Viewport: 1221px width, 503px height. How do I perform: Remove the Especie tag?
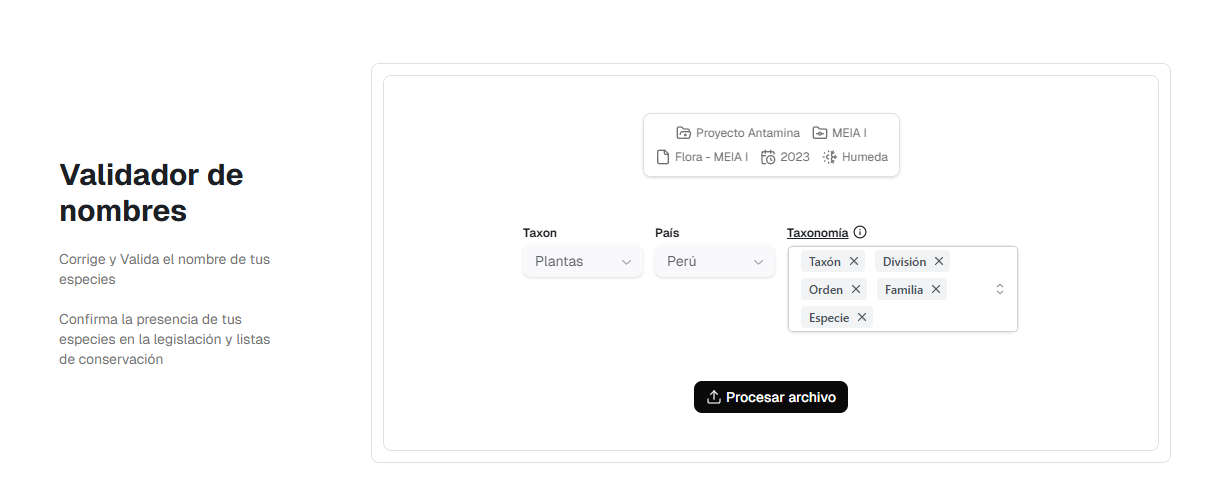pos(862,317)
